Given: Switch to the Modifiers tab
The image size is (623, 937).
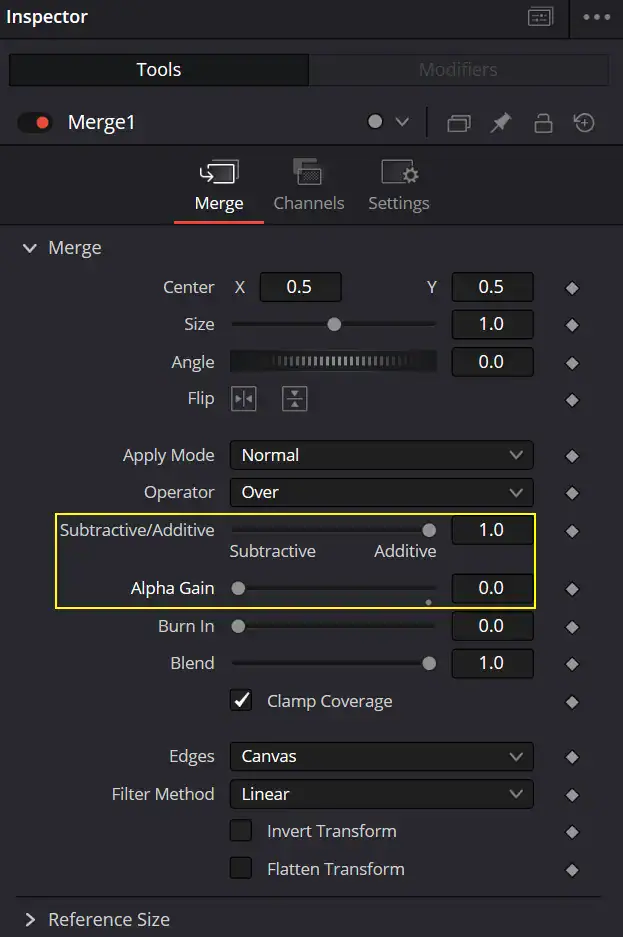Looking at the screenshot, I should point(458,70).
